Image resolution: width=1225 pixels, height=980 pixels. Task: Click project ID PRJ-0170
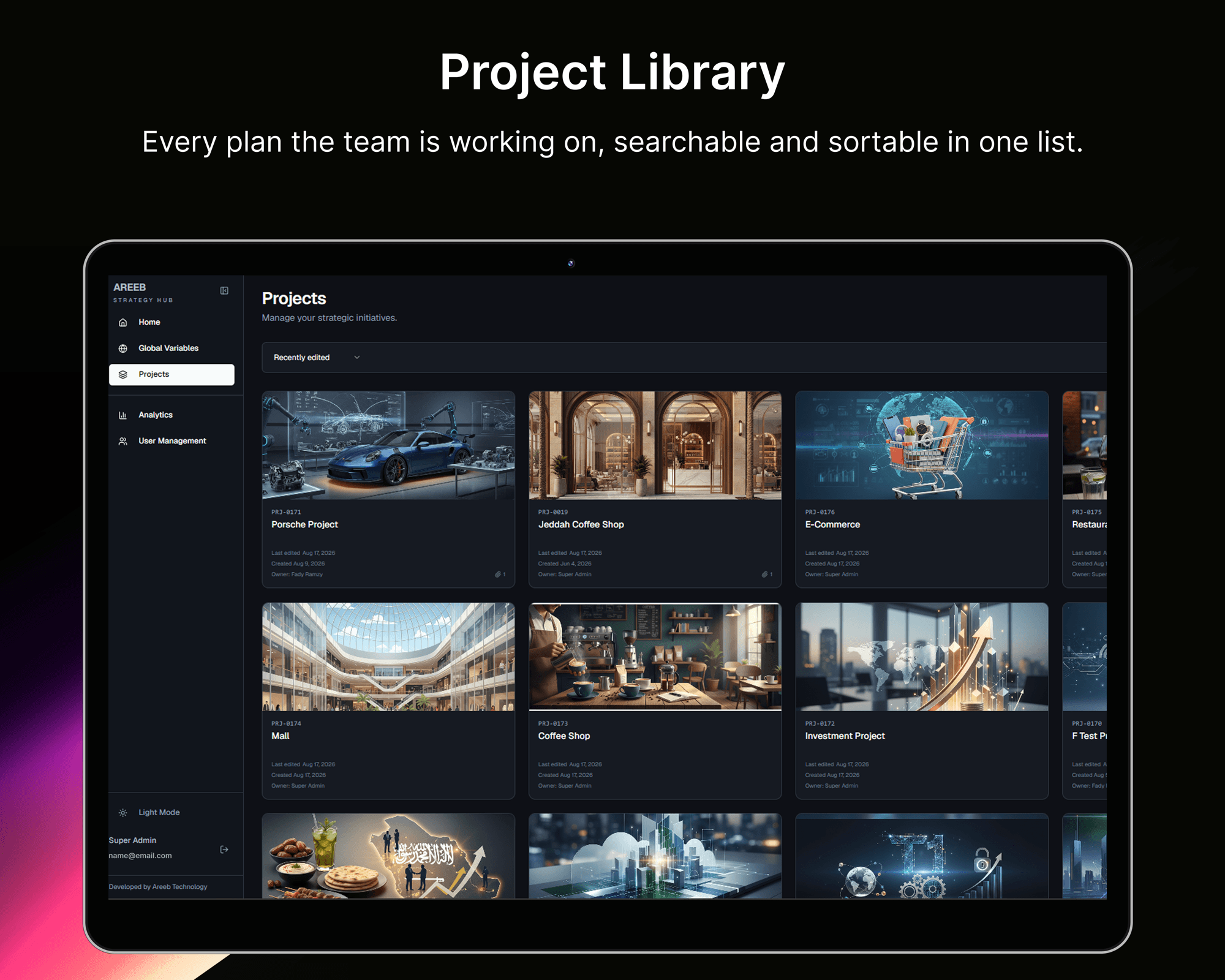[x=1087, y=723]
